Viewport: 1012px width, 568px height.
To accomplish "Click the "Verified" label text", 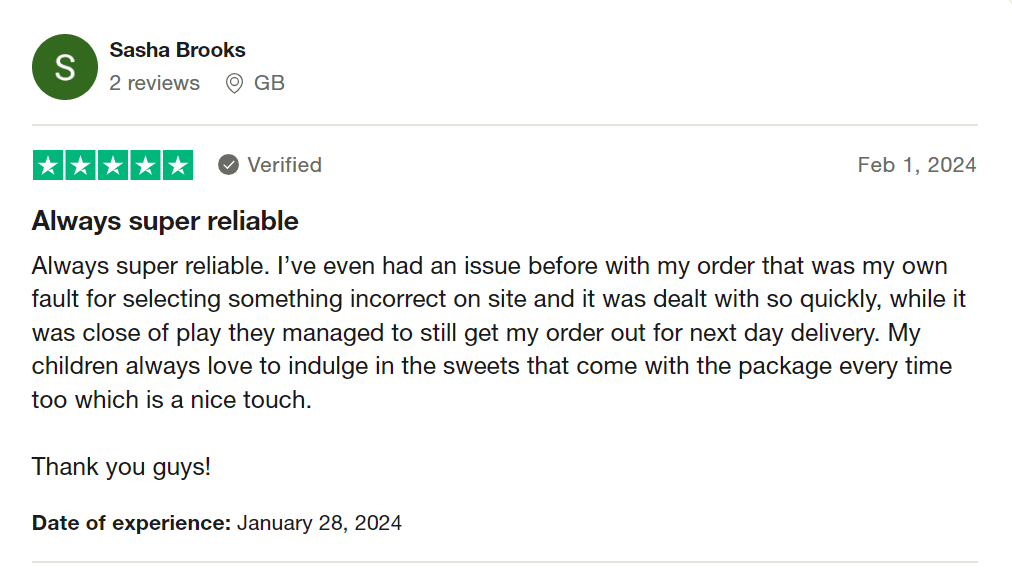I will [284, 165].
